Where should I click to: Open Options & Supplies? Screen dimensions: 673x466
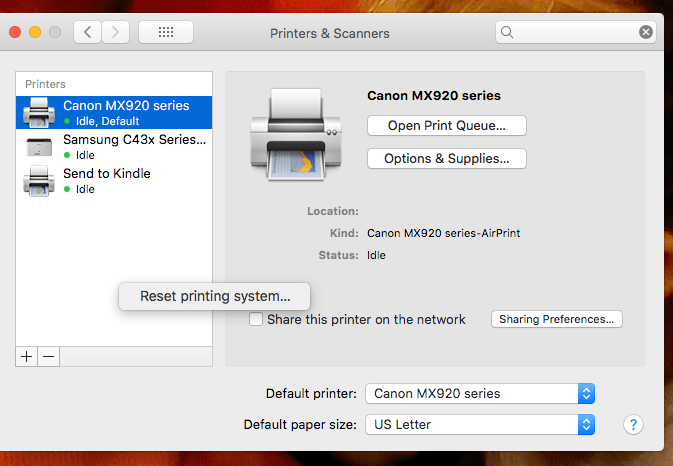coord(446,158)
